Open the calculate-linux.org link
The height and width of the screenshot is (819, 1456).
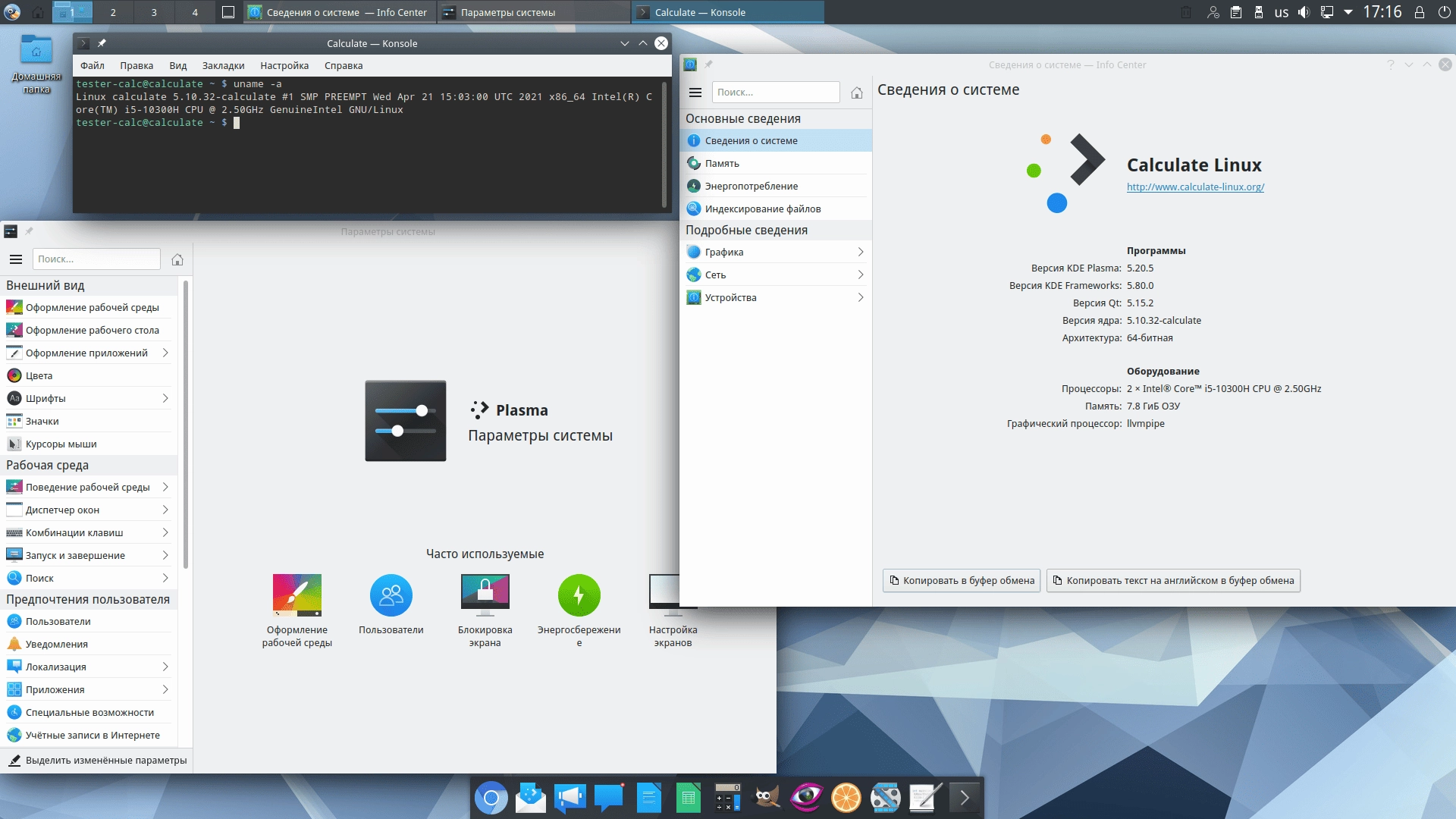tap(1195, 187)
